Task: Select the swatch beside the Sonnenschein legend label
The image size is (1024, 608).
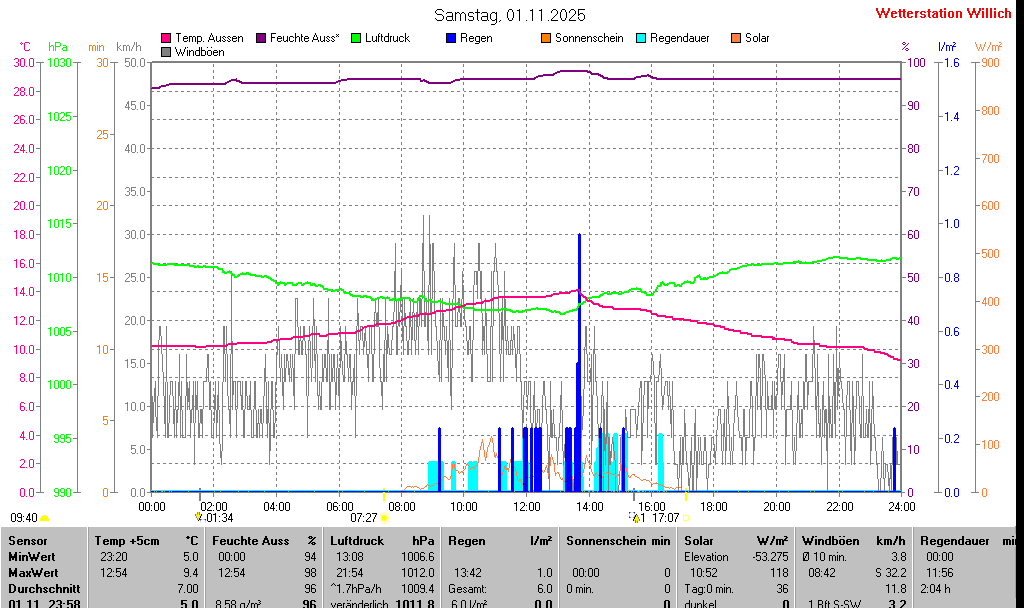Action: [x=546, y=38]
